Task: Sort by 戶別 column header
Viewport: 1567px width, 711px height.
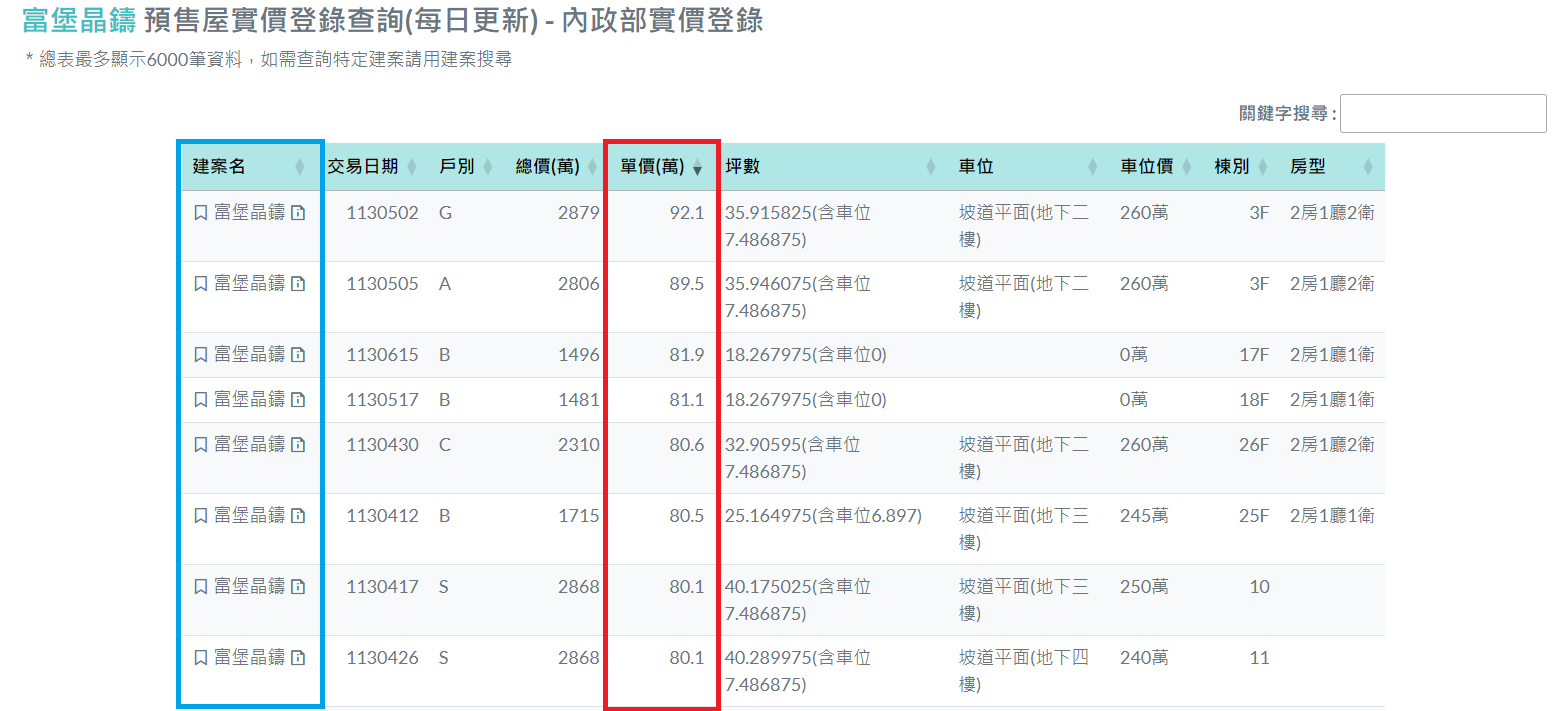Action: click(465, 167)
